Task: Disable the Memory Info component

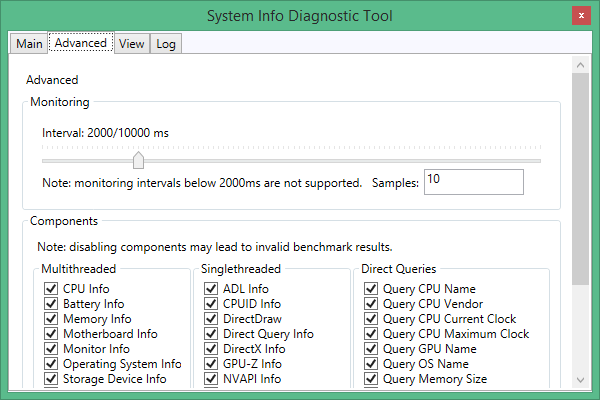Action: click(50, 319)
